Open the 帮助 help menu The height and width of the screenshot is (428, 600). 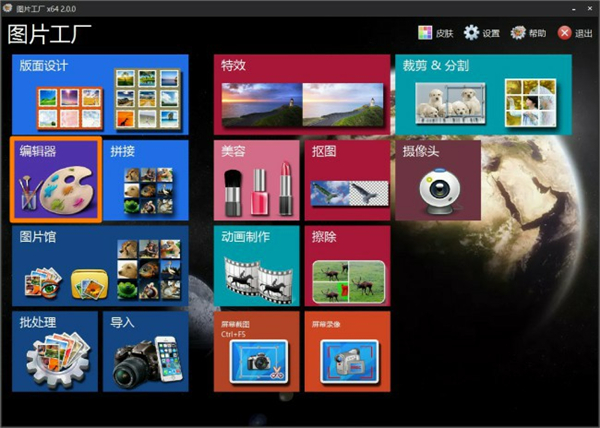528,33
